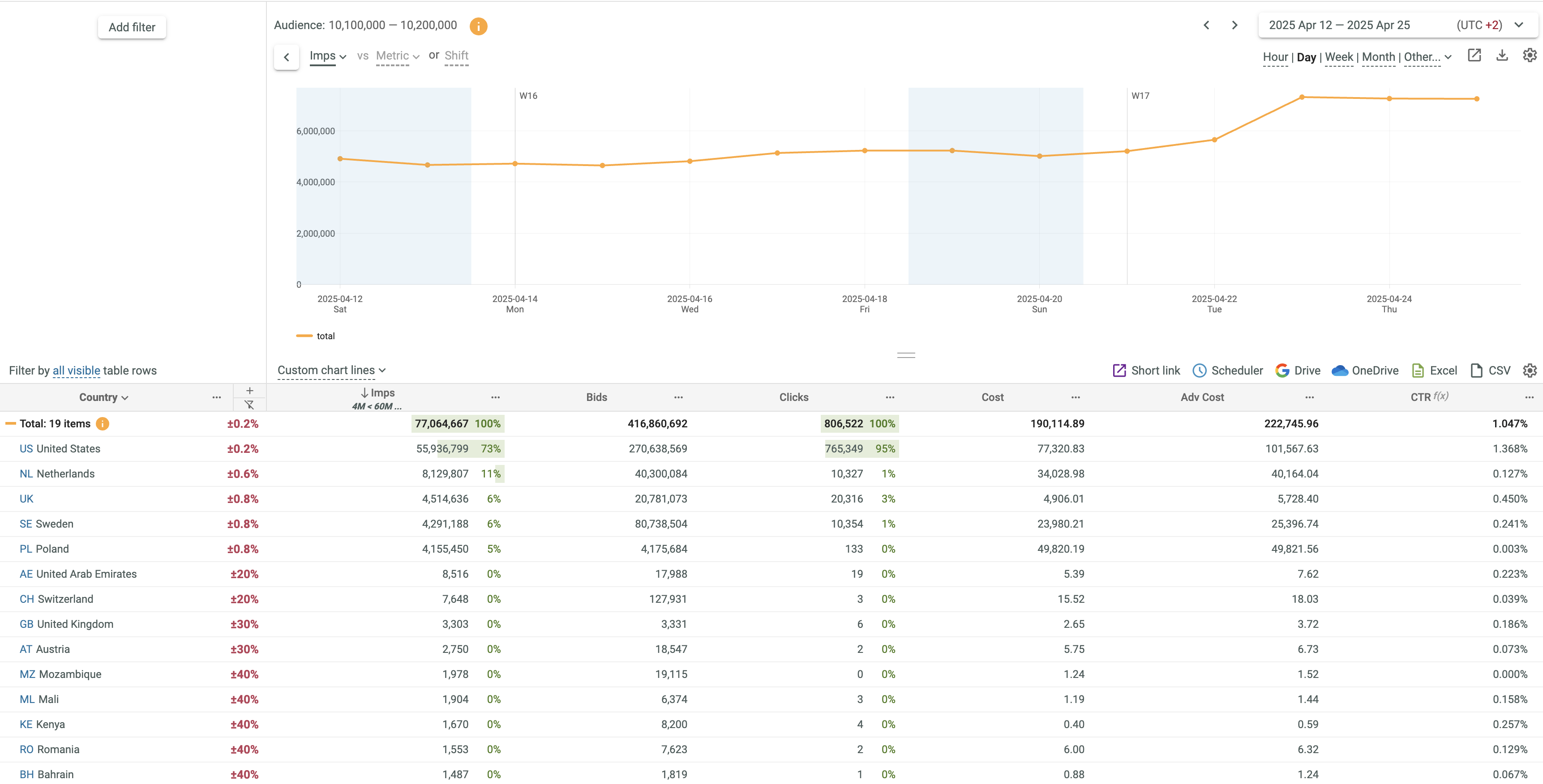Click the chart download icon
The image size is (1543, 784).
point(1502,55)
